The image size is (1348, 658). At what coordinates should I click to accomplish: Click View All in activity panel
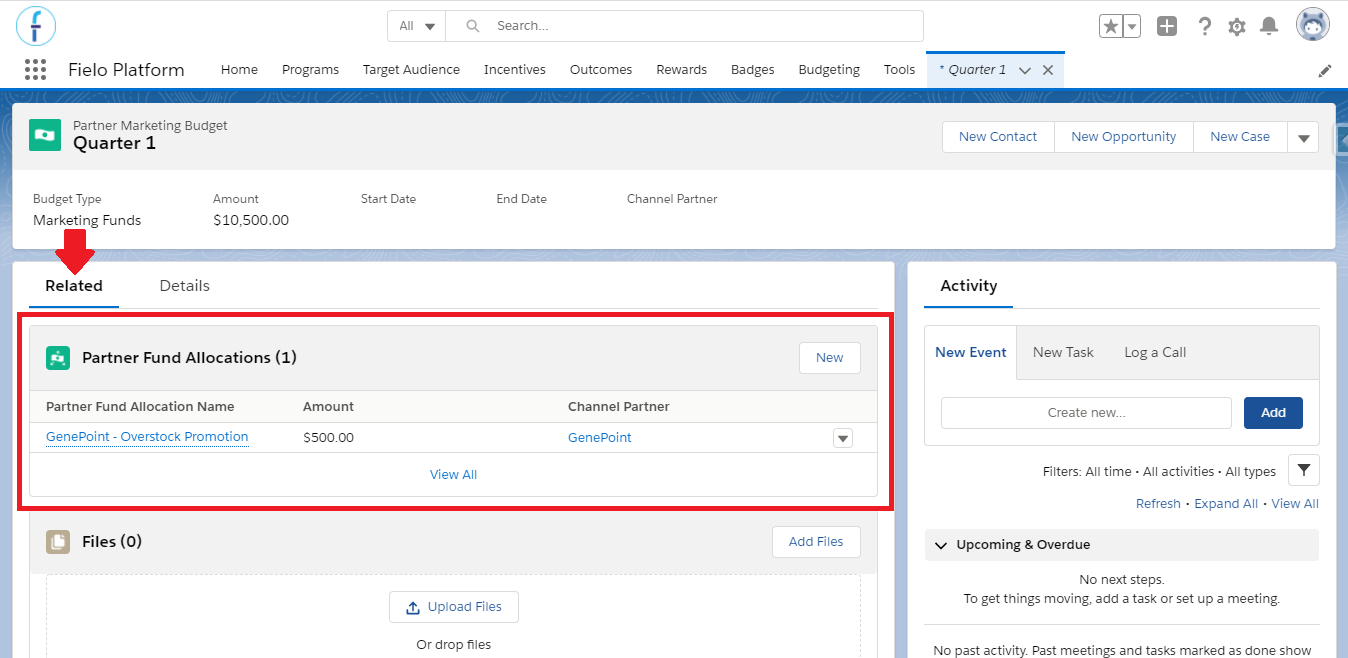click(x=1295, y=503)
